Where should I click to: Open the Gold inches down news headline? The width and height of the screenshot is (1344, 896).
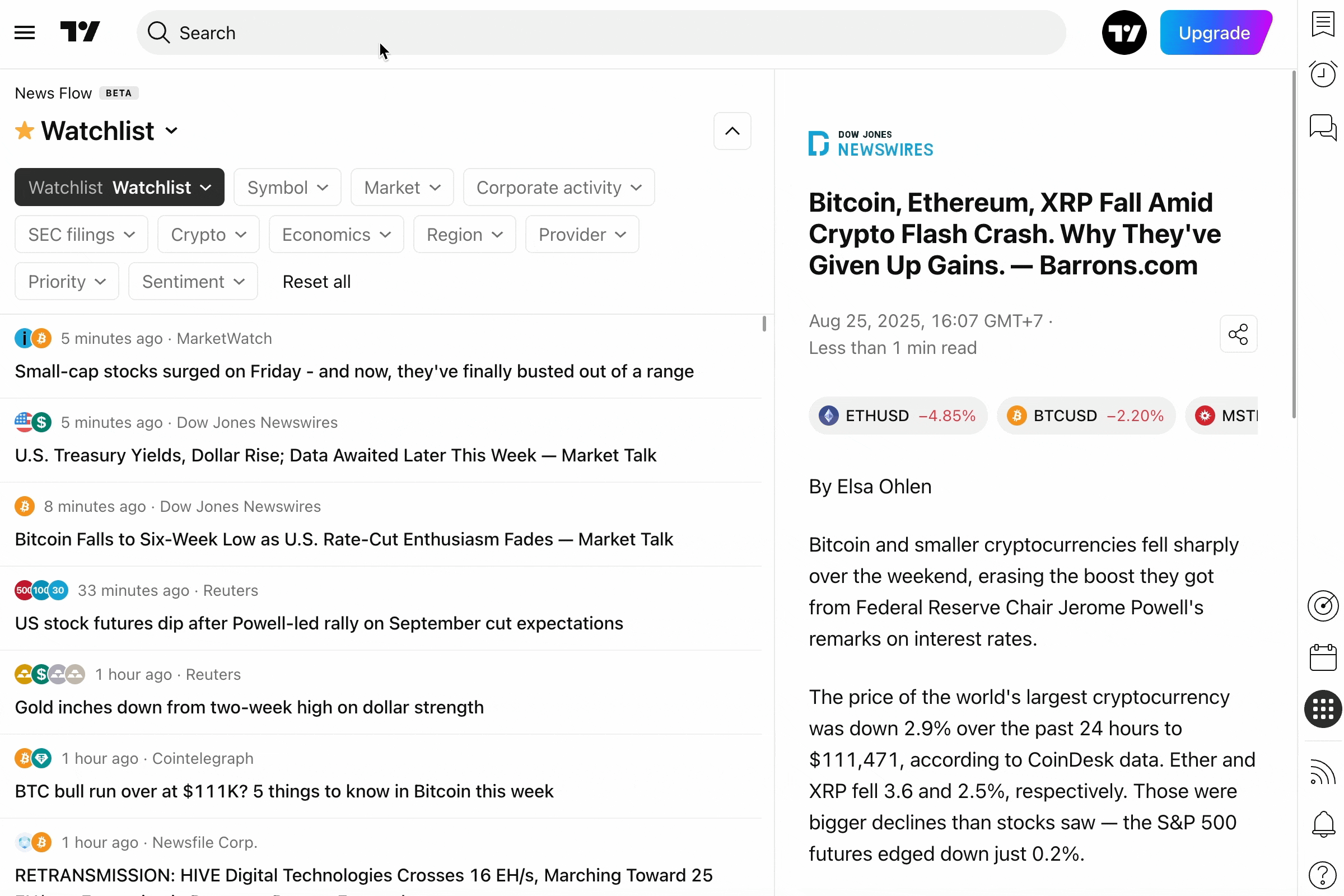pos(249,707)
